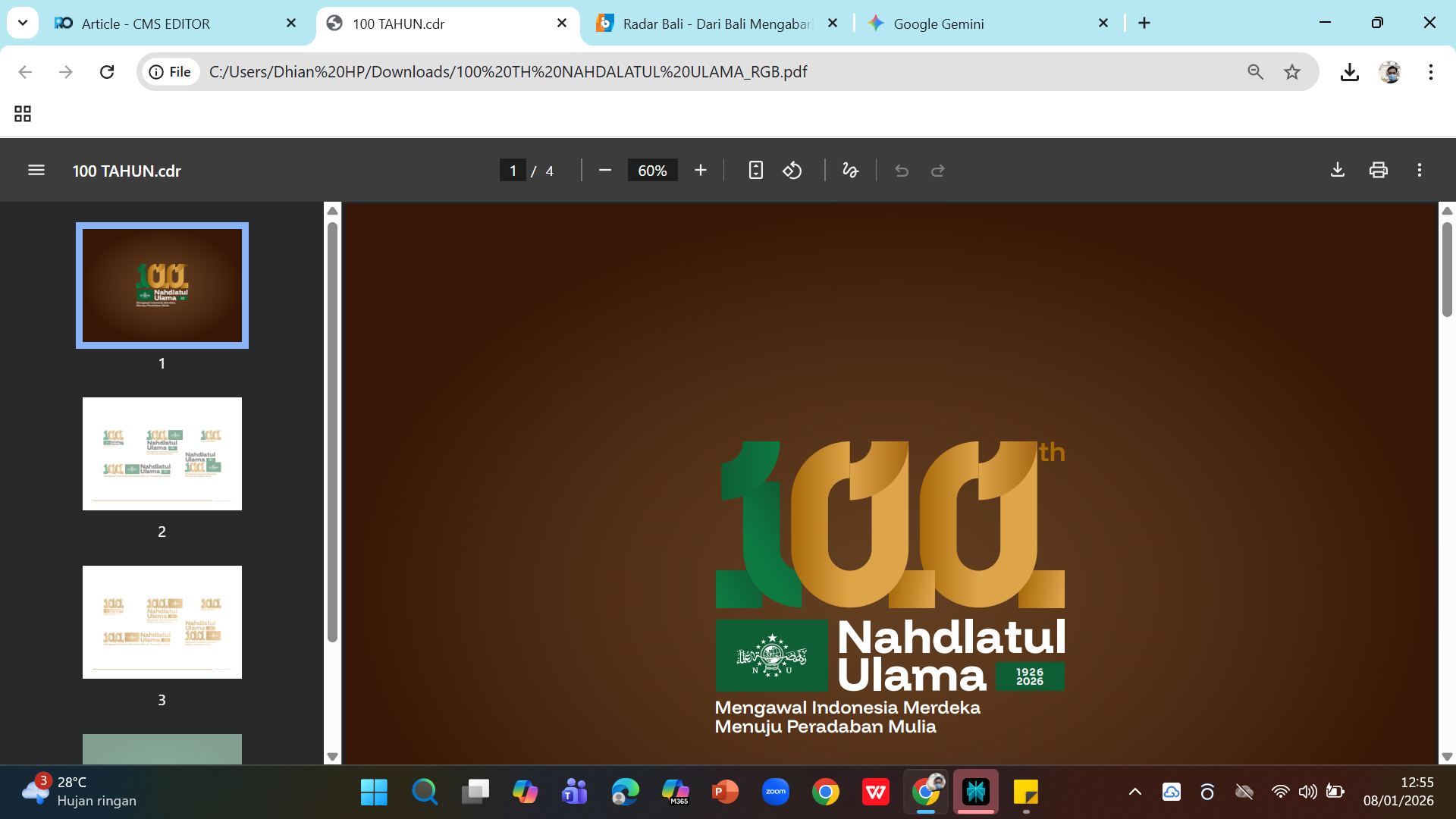The image size is (1456, 819).
Task: Zoom out the PDF with minus button
Action: (x=604, y=171)
